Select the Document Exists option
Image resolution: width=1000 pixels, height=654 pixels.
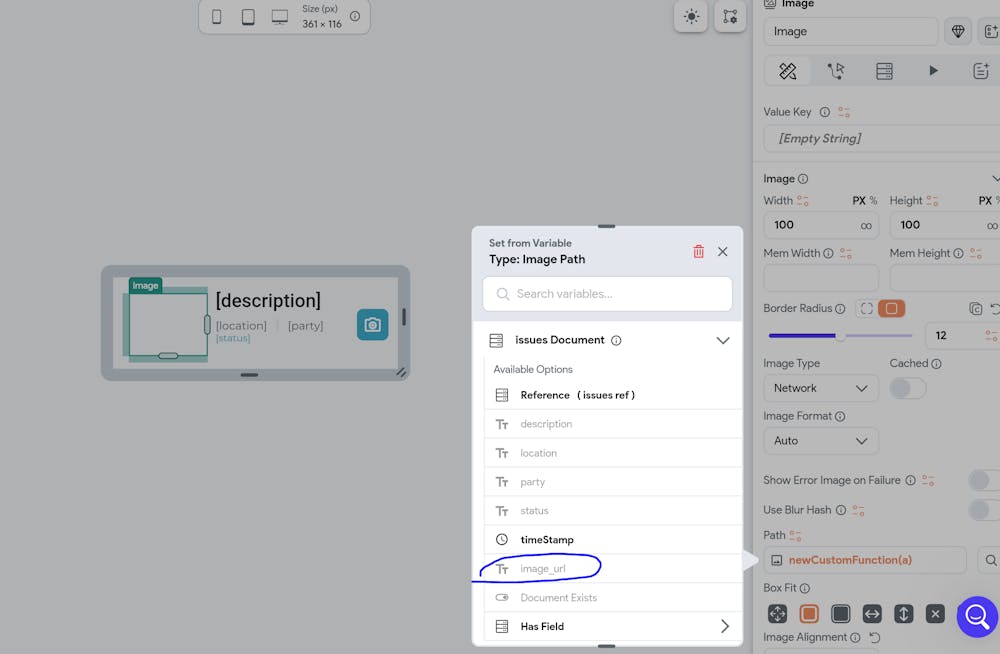[x=613, y=598]
